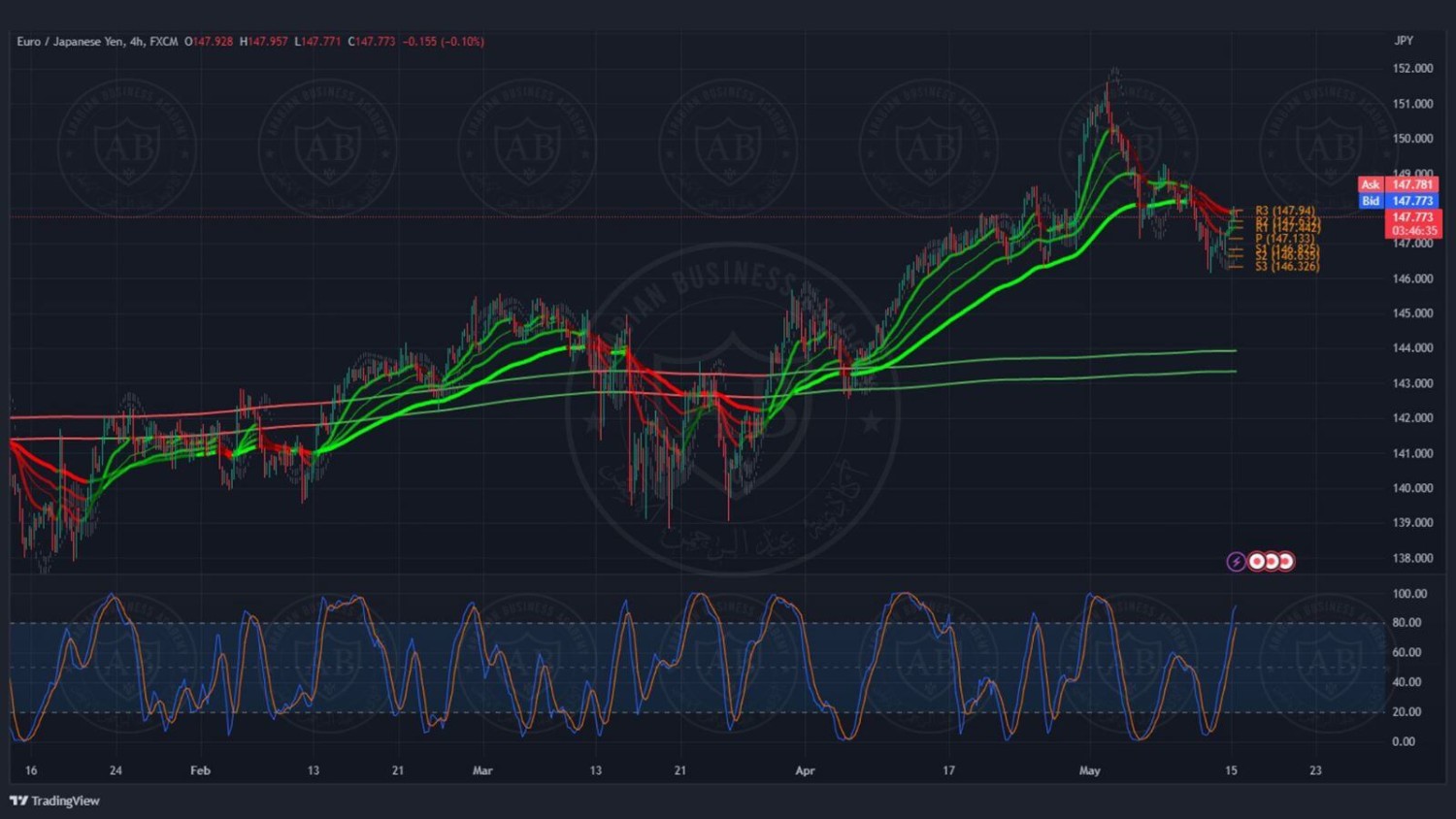Click the 144.000 price axis label
1456x819 pixels.
1413,348
